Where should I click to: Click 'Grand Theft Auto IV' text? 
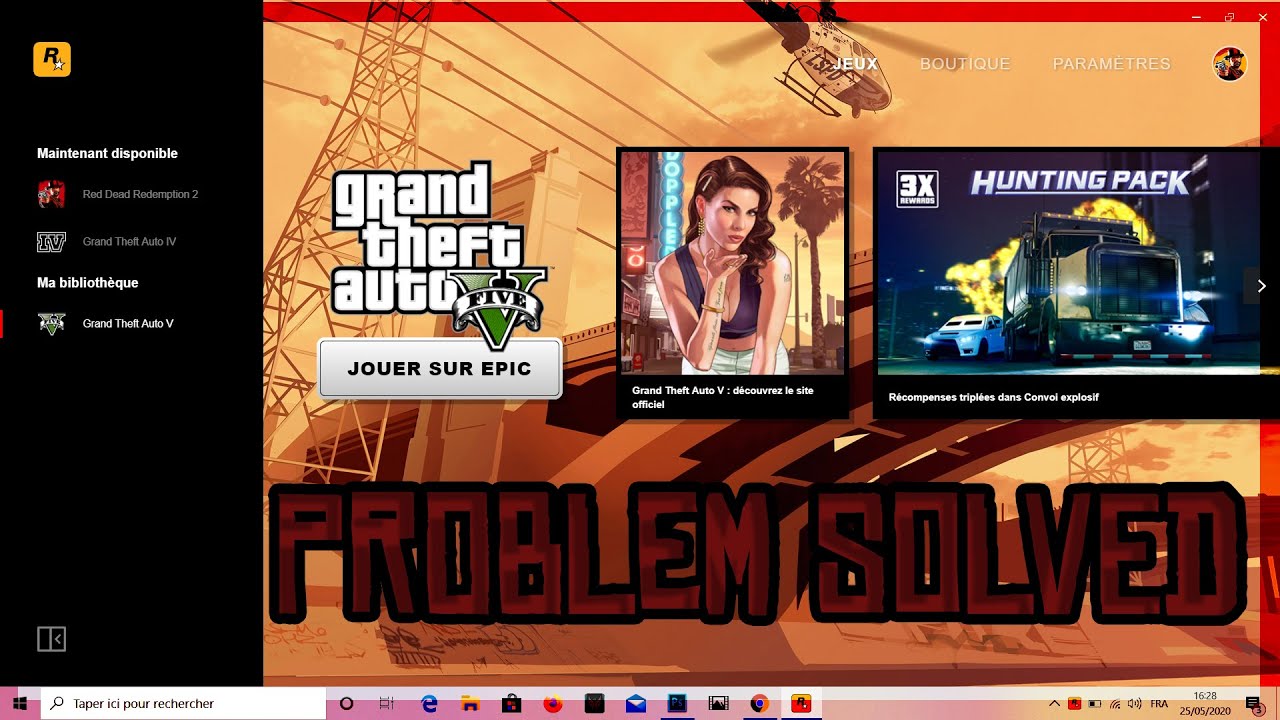pos(129,241)
